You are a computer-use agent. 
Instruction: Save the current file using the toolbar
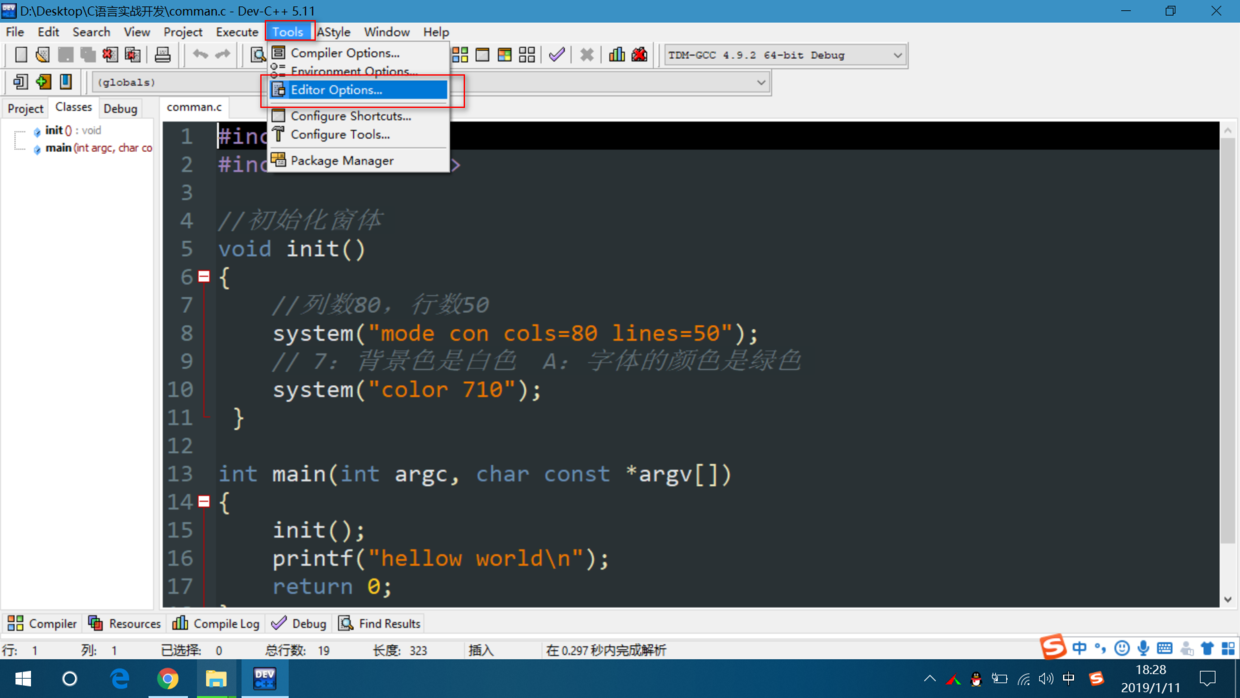pos(65,55)
